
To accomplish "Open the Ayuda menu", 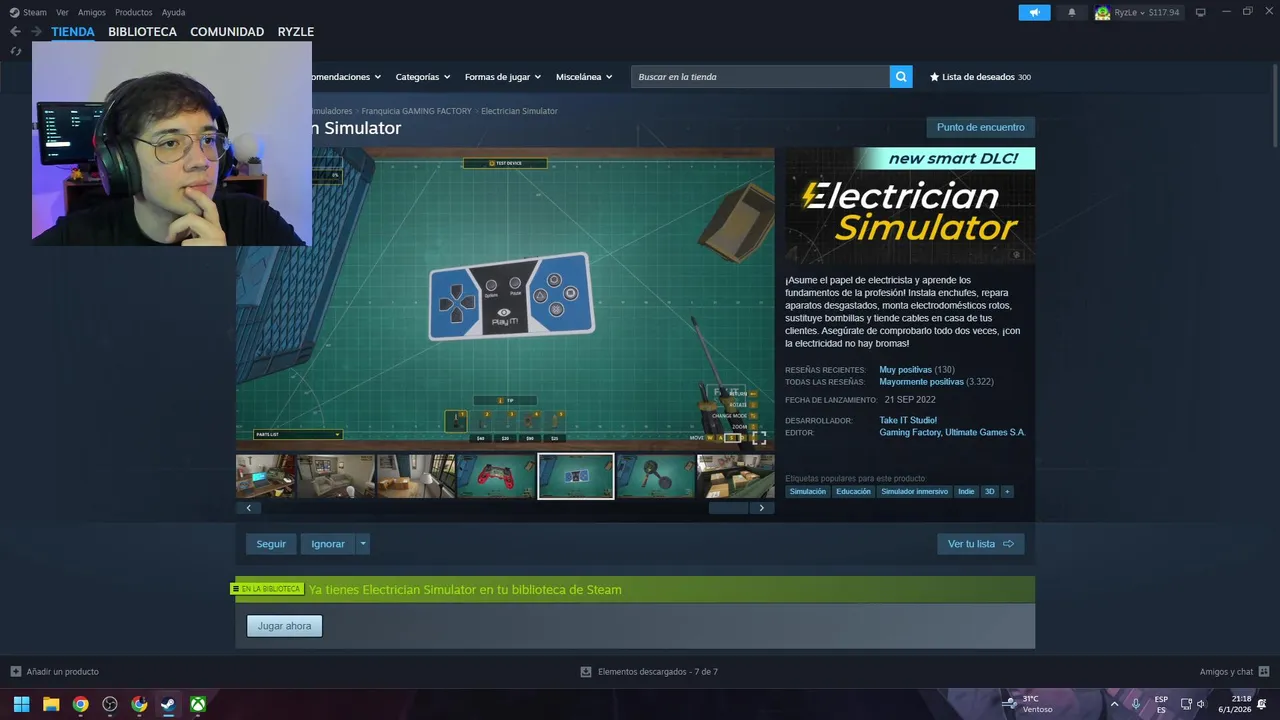I will coord(173,12).
